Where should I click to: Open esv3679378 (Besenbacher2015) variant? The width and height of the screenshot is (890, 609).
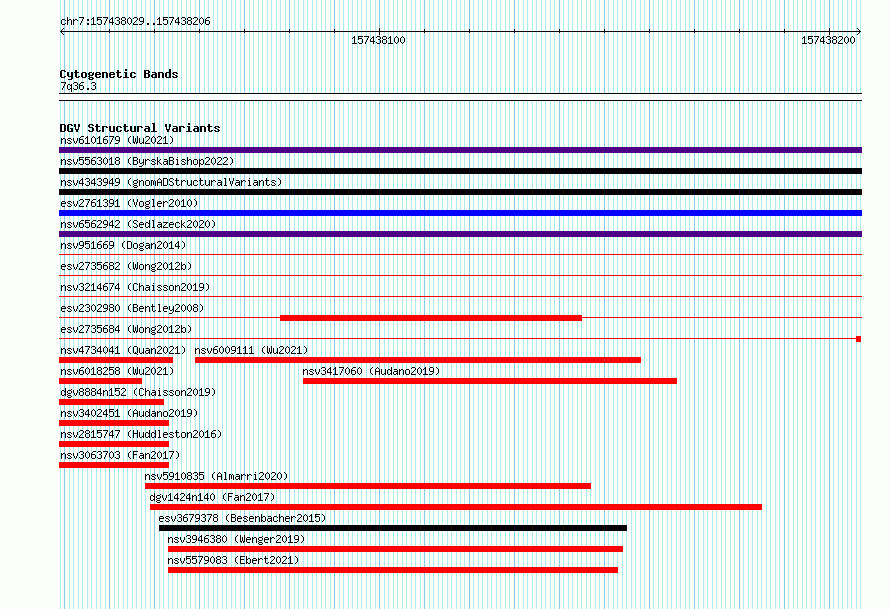pyautogui.click(x=242, y=518)
